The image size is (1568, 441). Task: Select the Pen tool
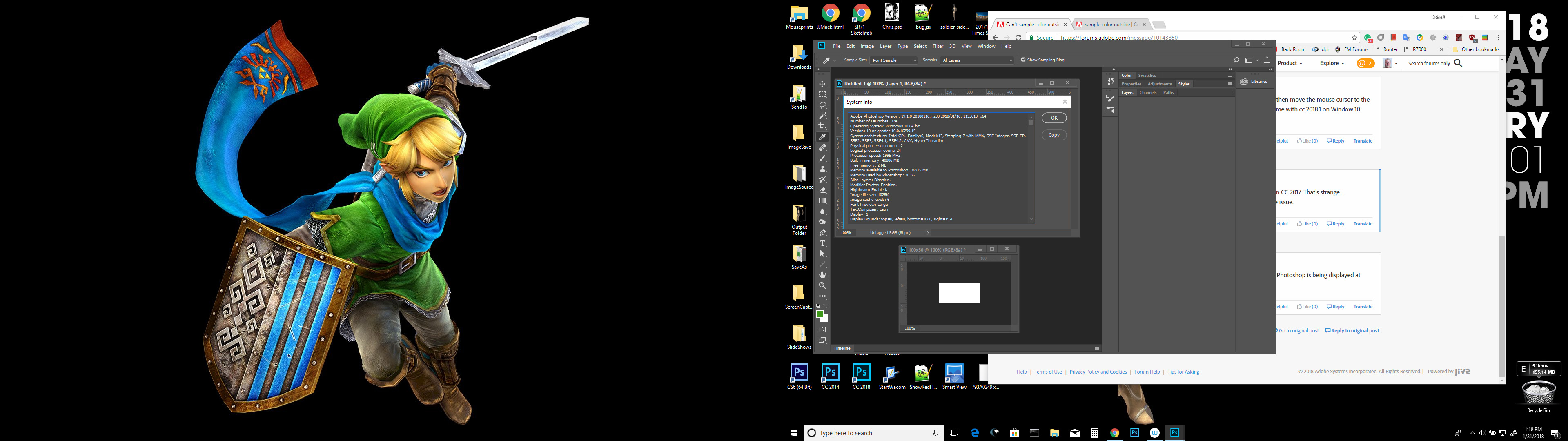[x=822, y=233]
